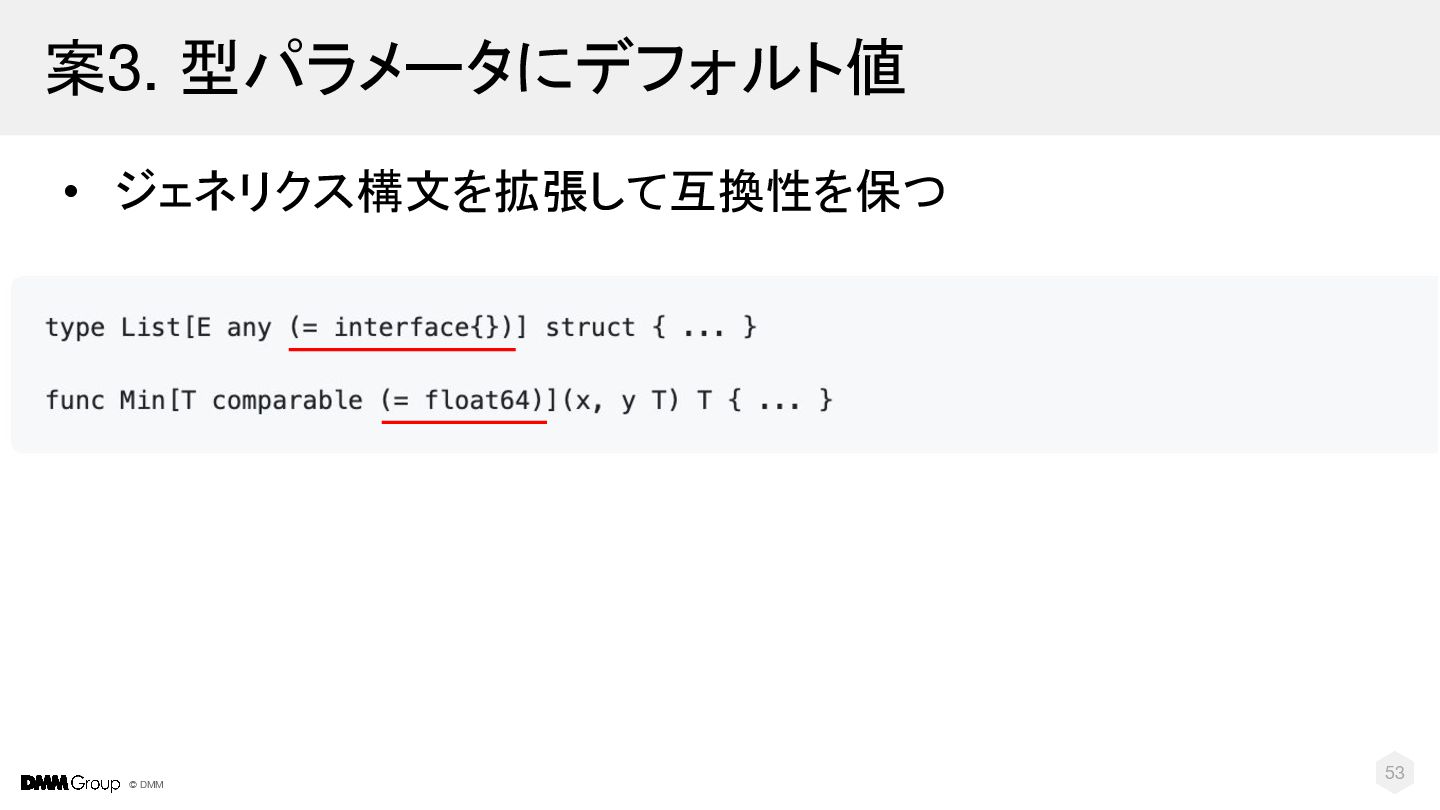Screen dimensions: 1440x810
Task: Click the DMM Group logo
Action: tap(70, 783)
